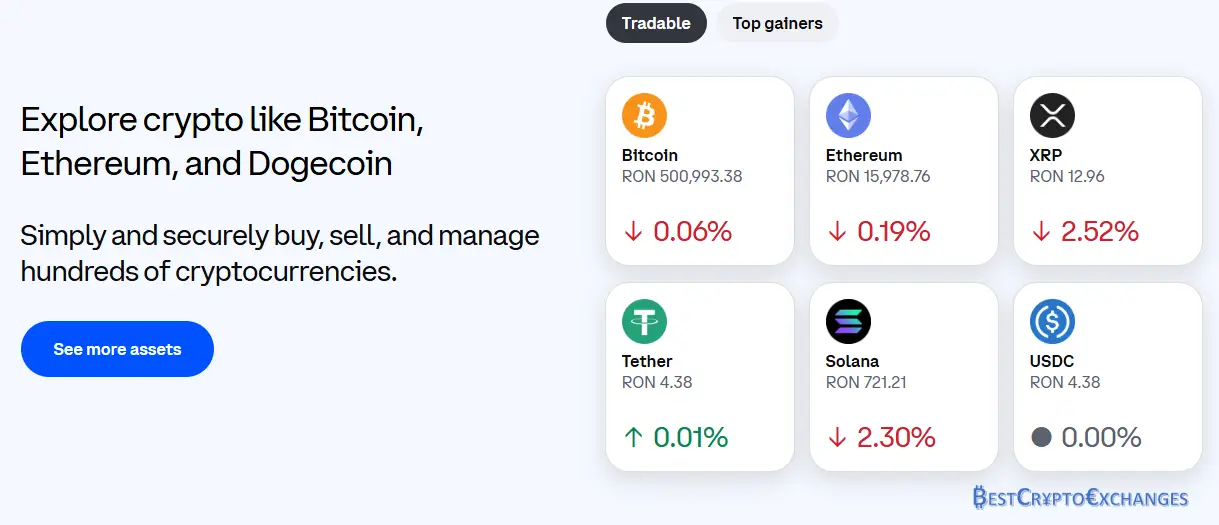The height and width of the screenshot is (525, 1219).
Task: Click the blue USDC logo icon
Action: pyautogui.click(x=1052, y=322)
